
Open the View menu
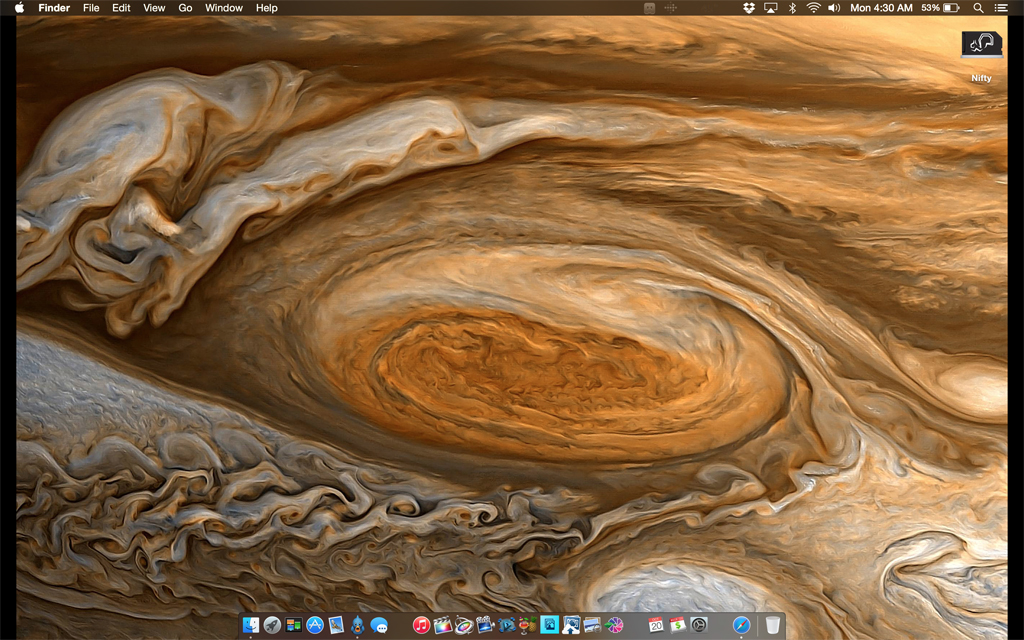(154, 8)
